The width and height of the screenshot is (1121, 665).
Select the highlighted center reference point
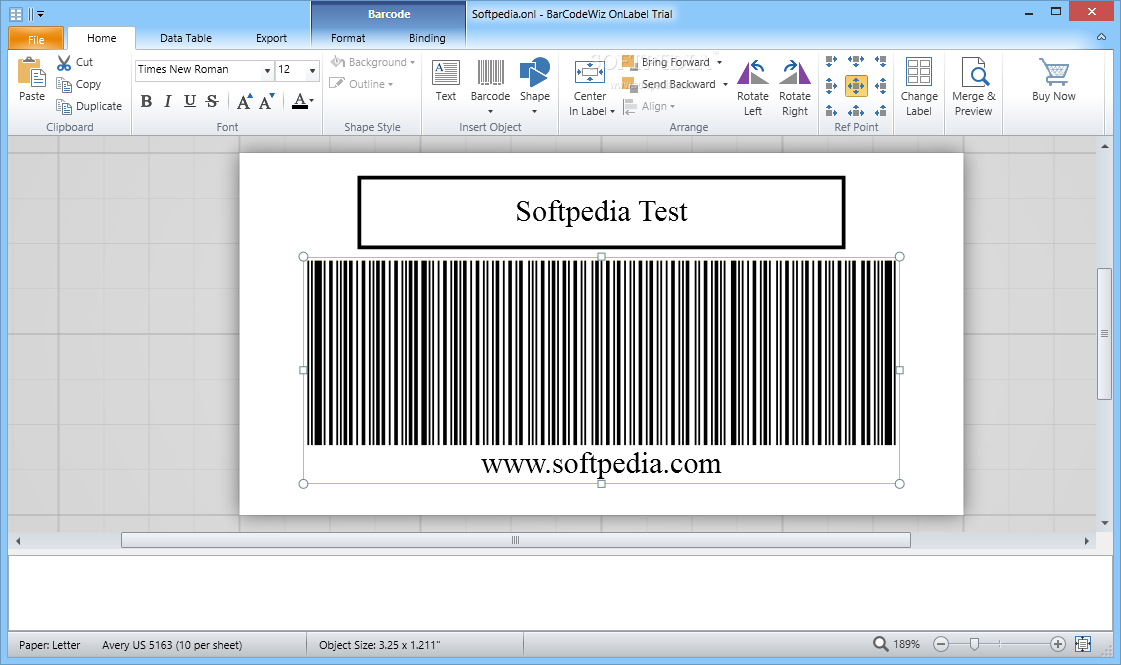pos(856,87)
